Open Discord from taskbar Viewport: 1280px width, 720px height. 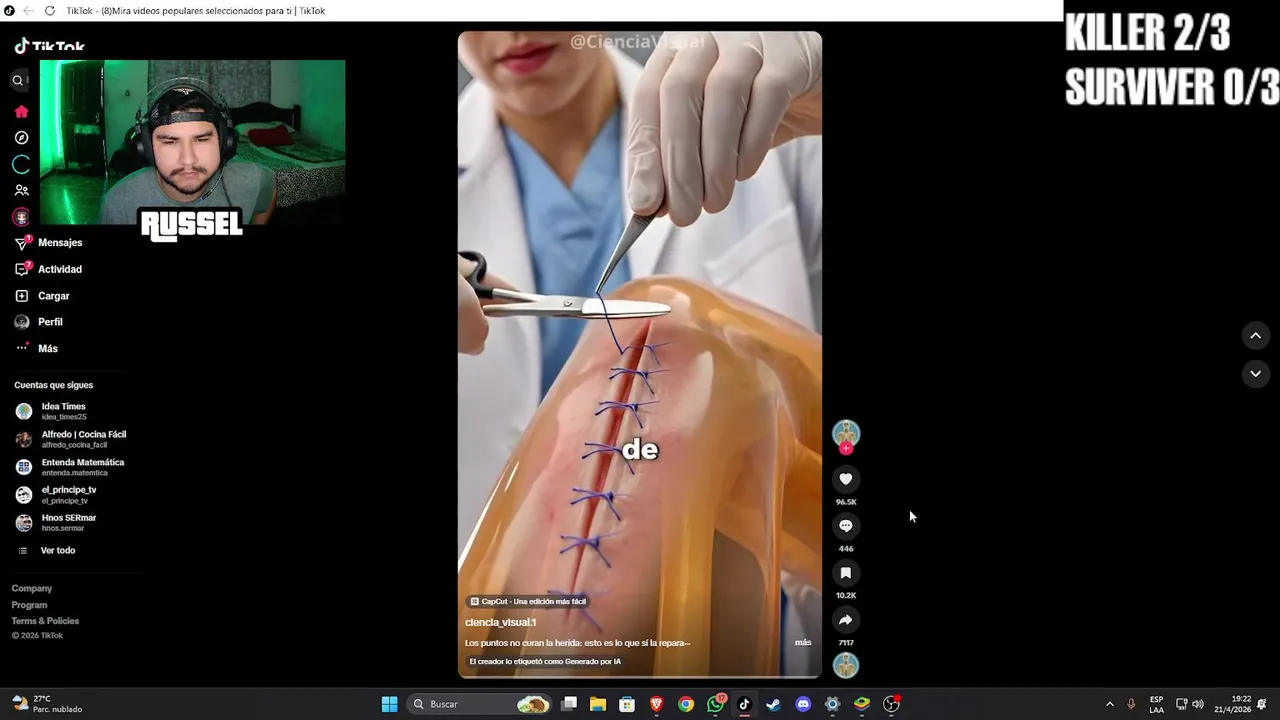pyautogui.click(x=803, y=704)
